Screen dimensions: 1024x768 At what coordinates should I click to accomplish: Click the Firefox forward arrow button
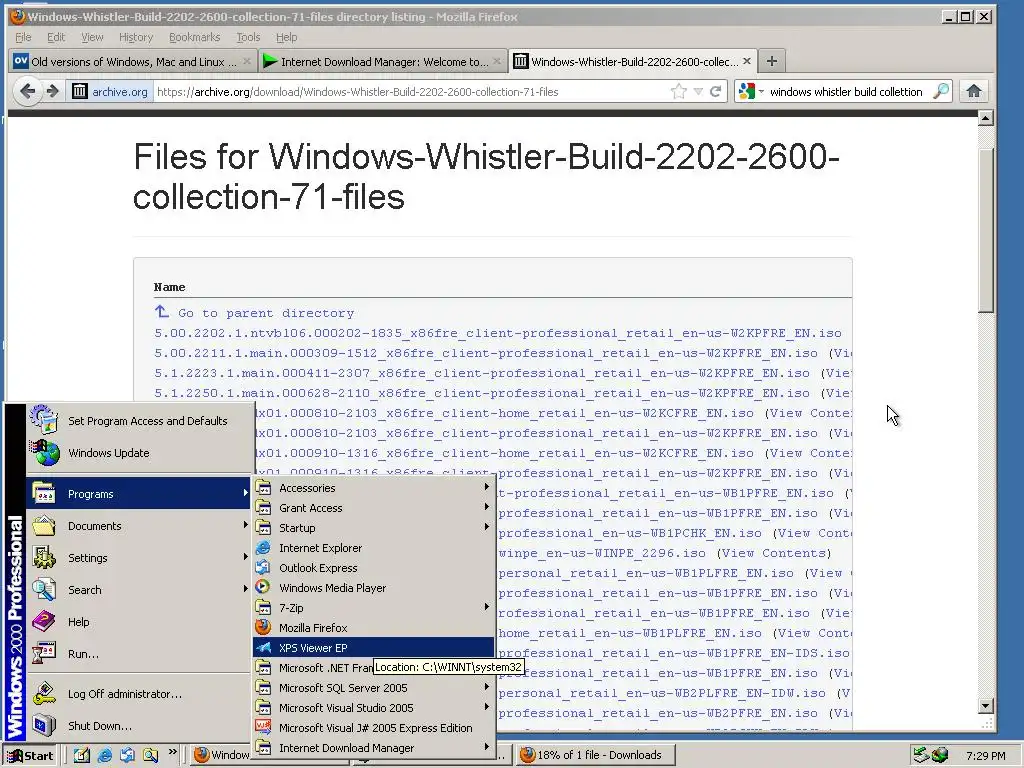(52, 91)
